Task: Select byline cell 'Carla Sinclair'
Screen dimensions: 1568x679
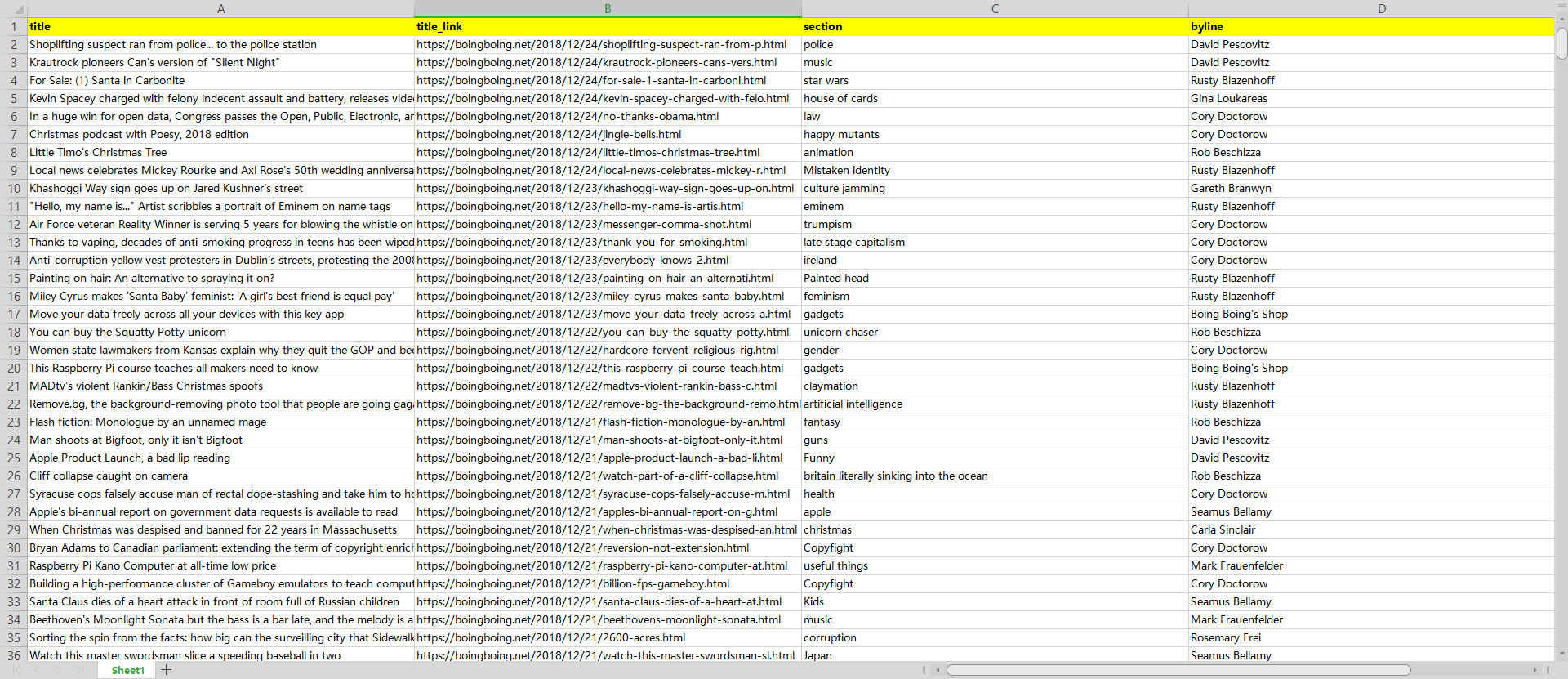Action: pos(1371,529)
